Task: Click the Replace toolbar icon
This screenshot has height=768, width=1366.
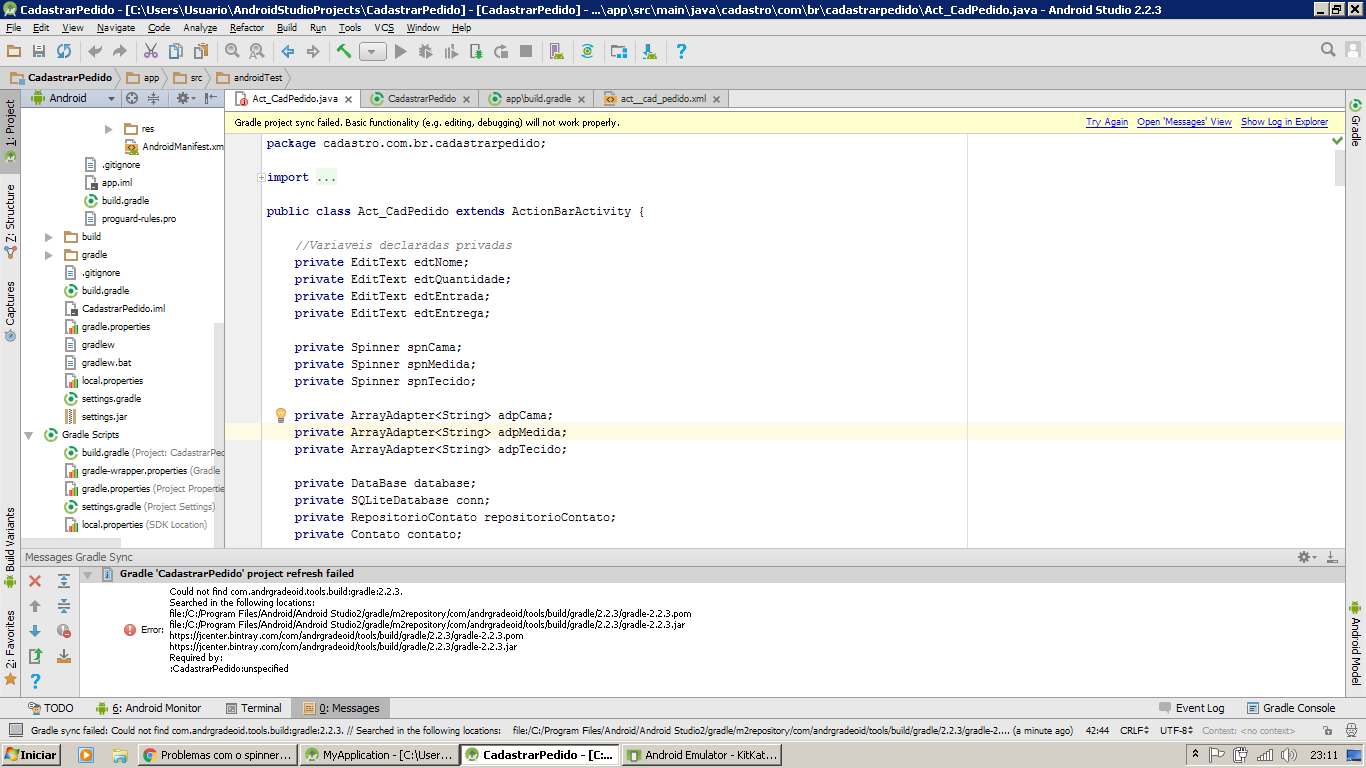Action: click(257, 51)
